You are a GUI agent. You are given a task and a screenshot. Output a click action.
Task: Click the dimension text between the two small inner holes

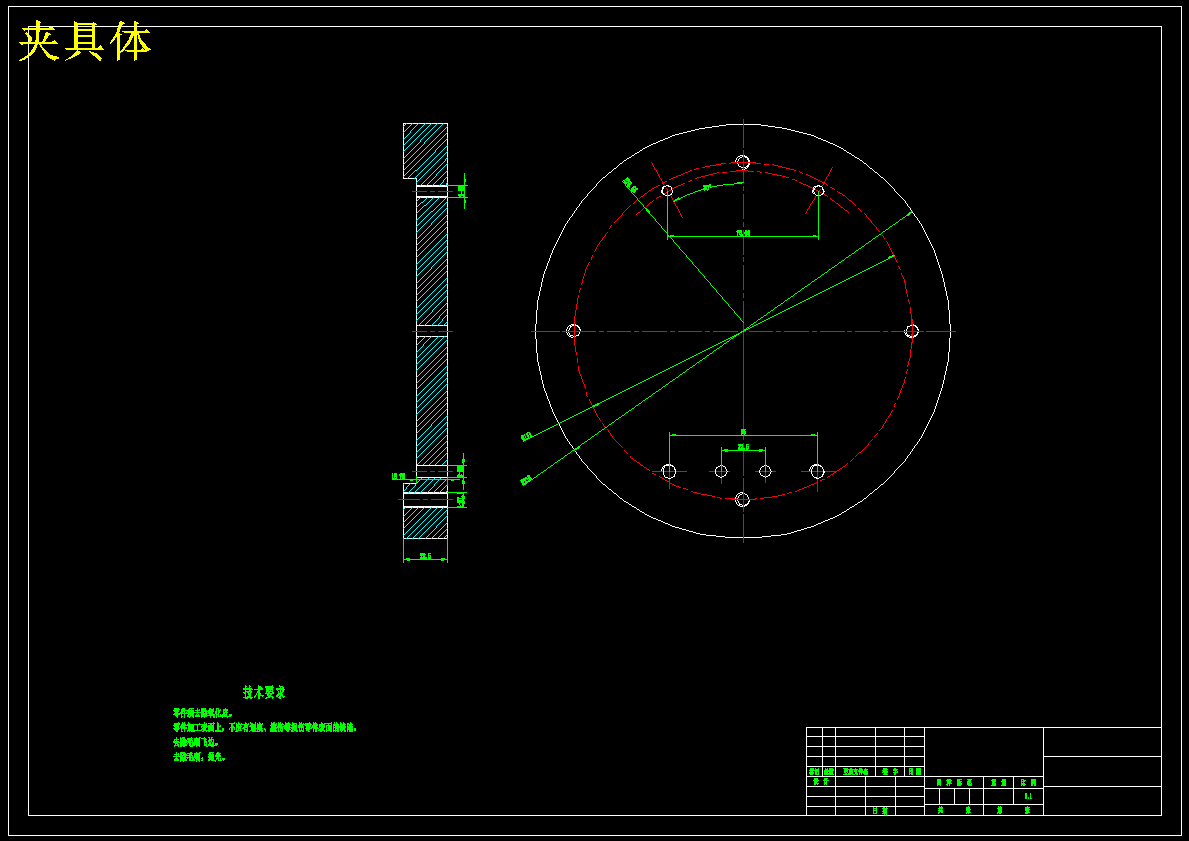tap(743, 447)
